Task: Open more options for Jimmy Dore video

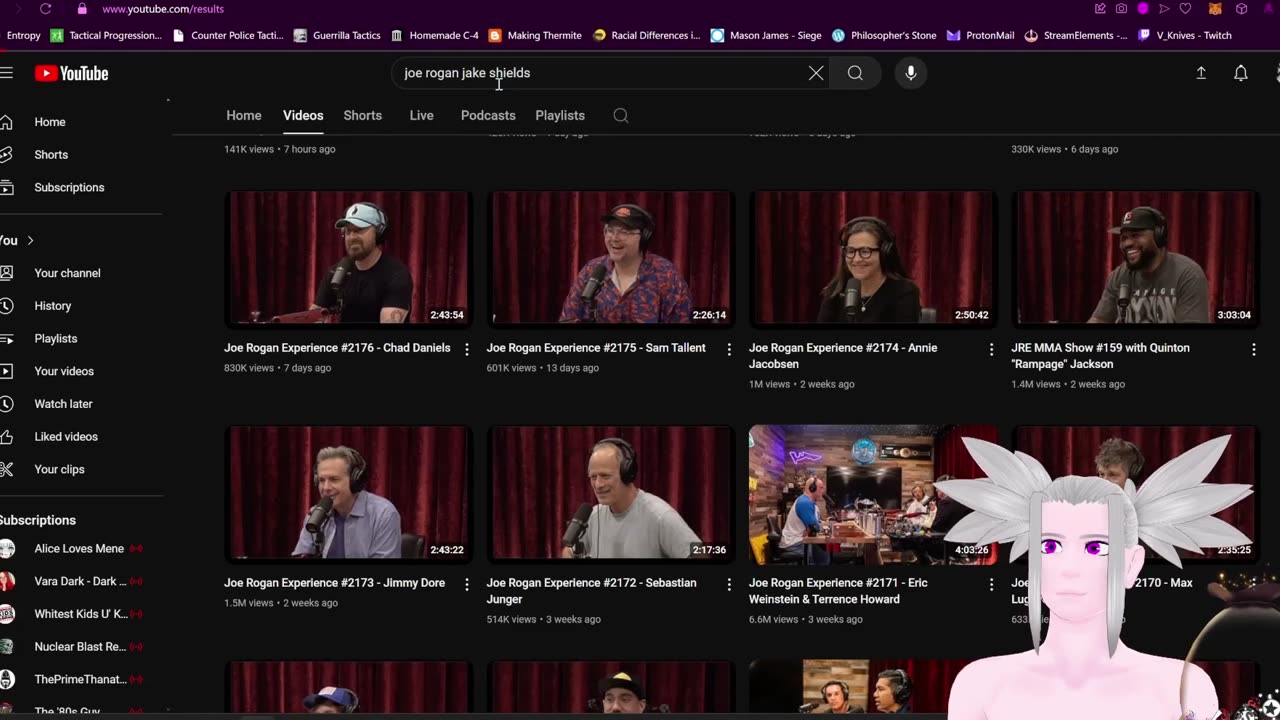Action: point(466,584)
